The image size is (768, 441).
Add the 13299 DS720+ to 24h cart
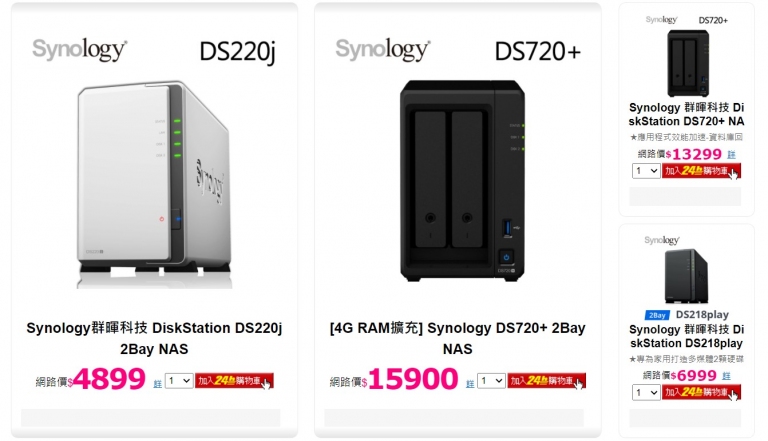[x=701, y=171]
